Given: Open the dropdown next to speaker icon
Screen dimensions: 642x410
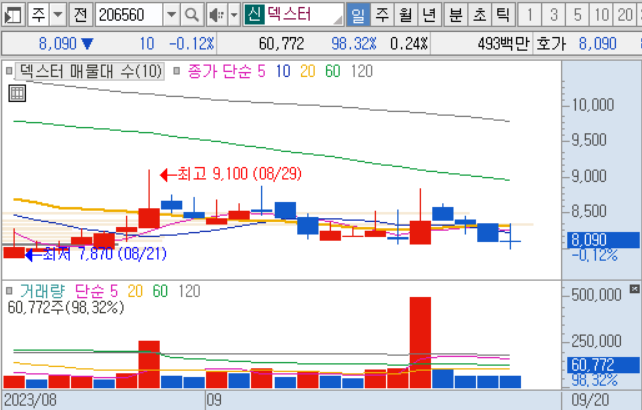Looking at the screenshot, I should tap(234, 15).
